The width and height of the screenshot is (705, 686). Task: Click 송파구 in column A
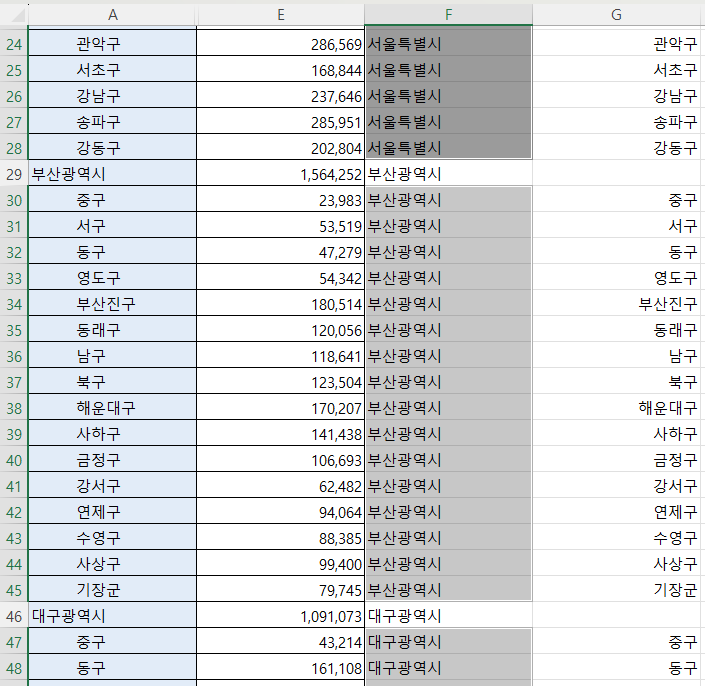coord(98,122)
